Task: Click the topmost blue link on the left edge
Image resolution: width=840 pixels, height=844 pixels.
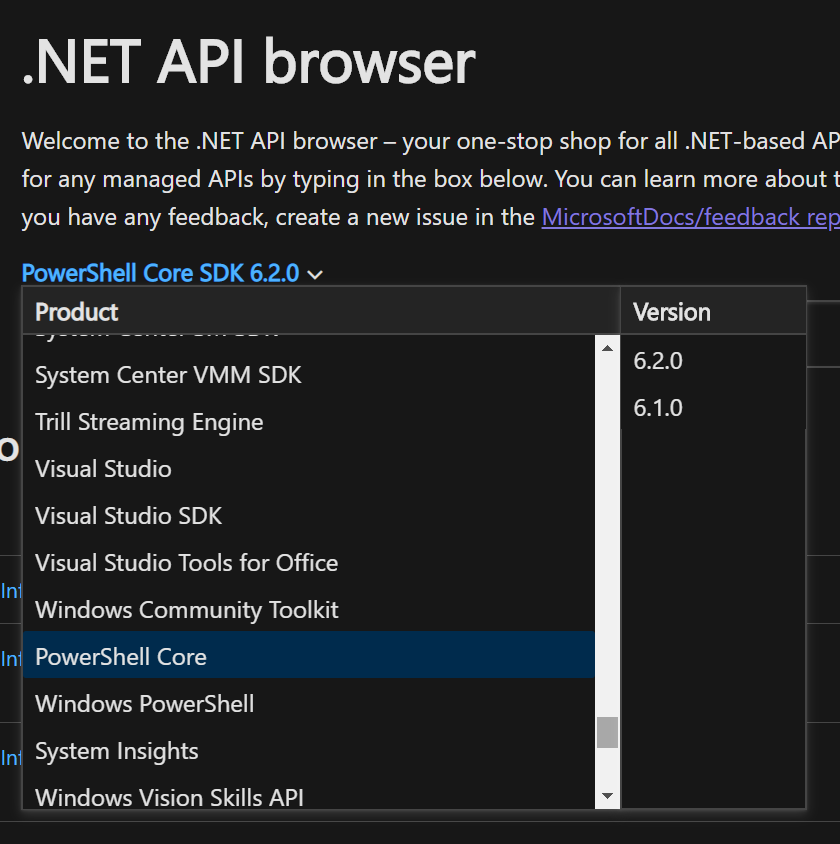Action: (x=10, y=591)
